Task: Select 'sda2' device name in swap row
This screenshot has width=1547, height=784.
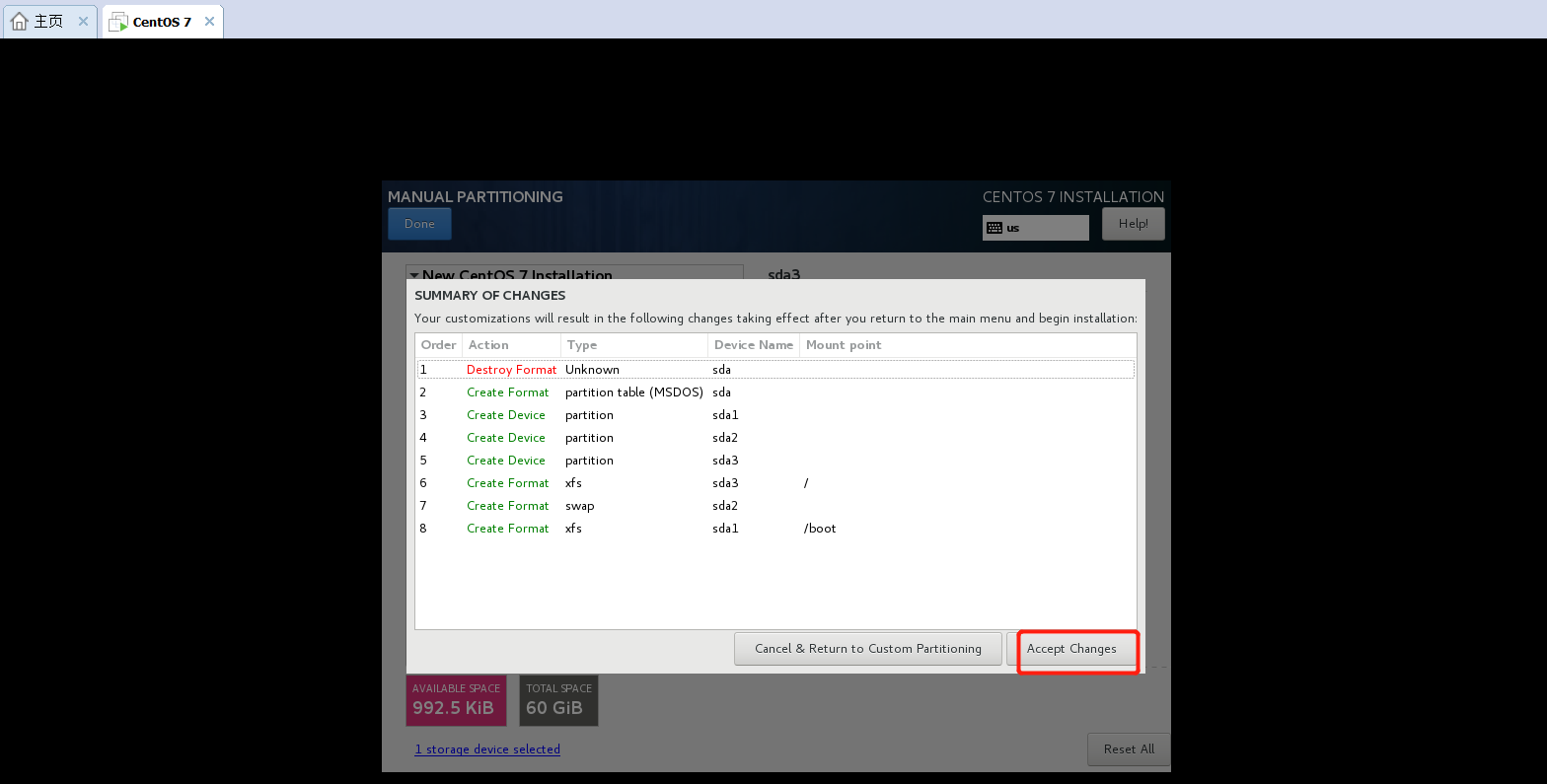Action: (x=725, y=506)
